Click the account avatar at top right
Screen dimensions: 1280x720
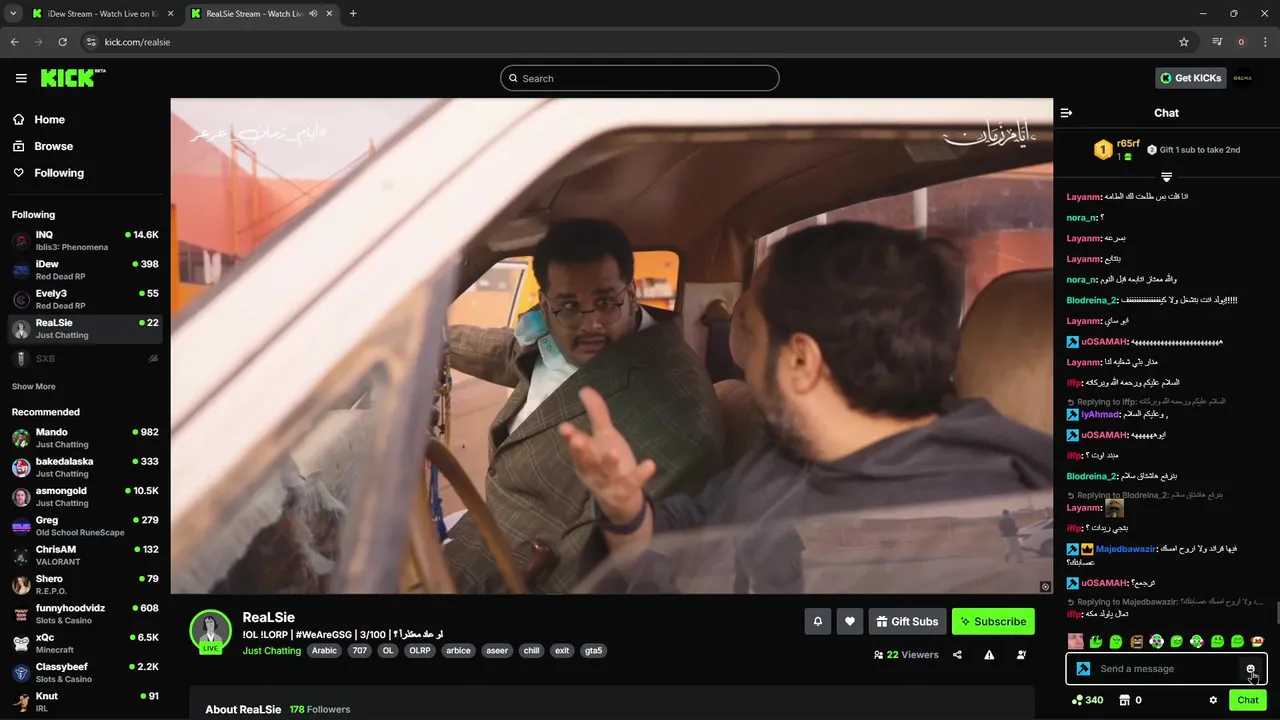tap(1242, 78)
